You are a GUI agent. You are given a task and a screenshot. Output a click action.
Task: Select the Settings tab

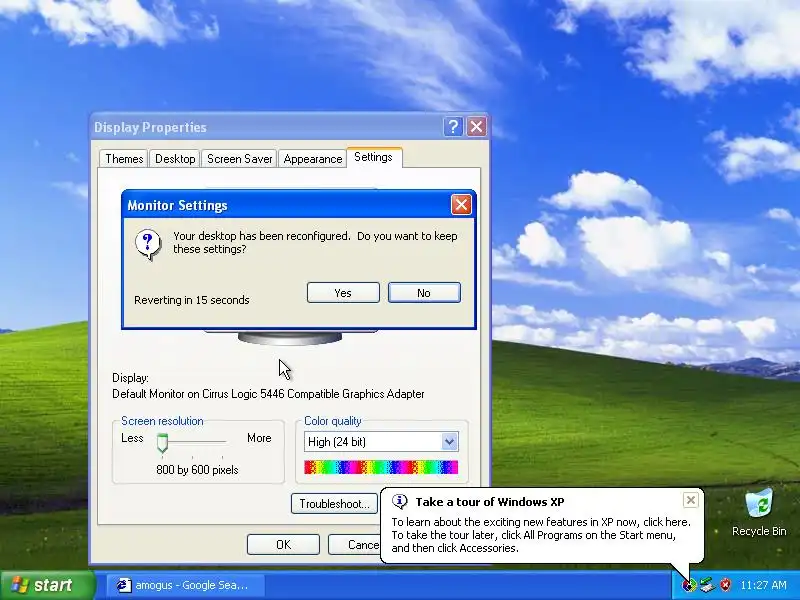pyautogui.click(x=374, y=157)
